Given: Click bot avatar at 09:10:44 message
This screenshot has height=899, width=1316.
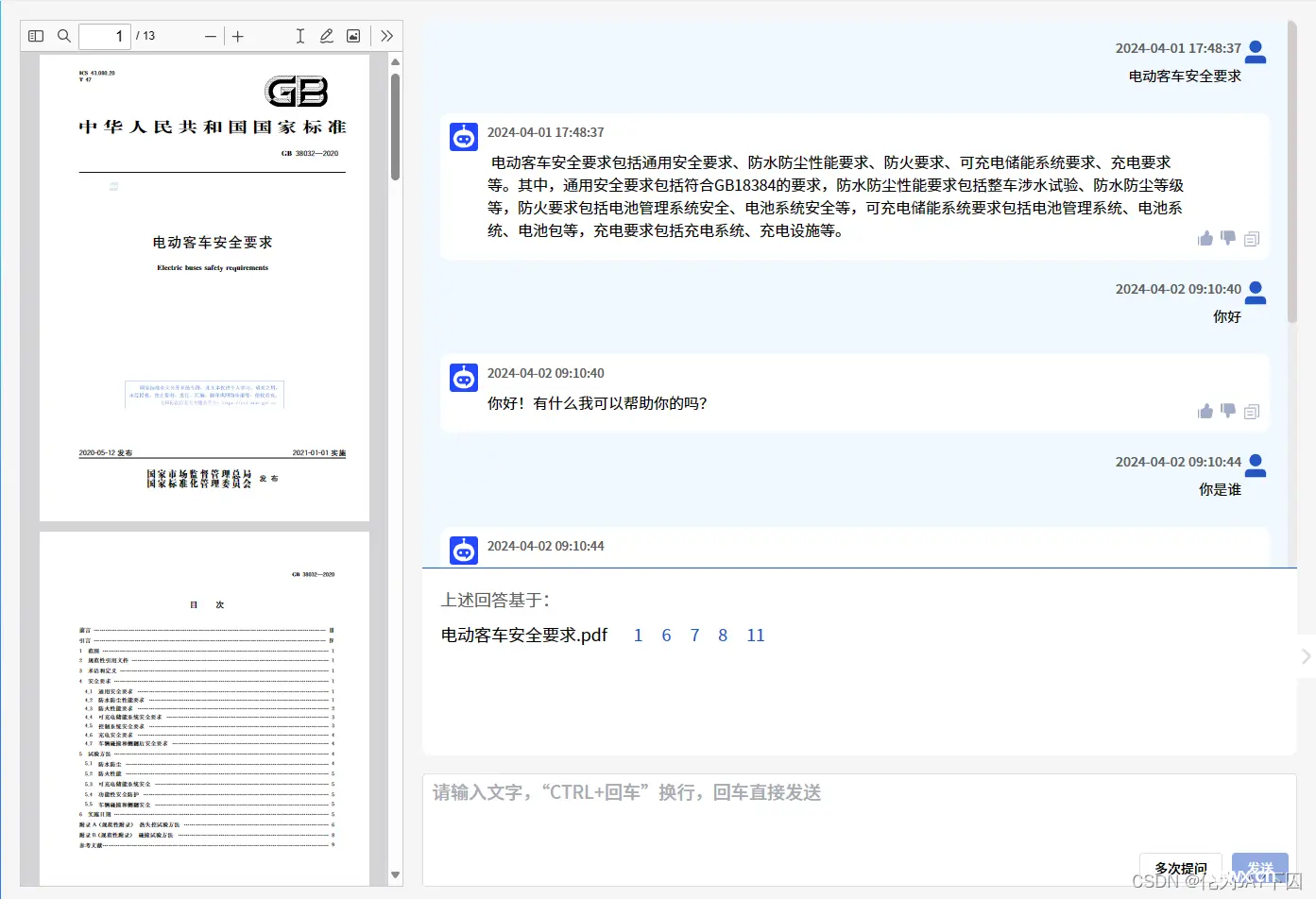Looking at the screenshot, I should click(464, 551).
